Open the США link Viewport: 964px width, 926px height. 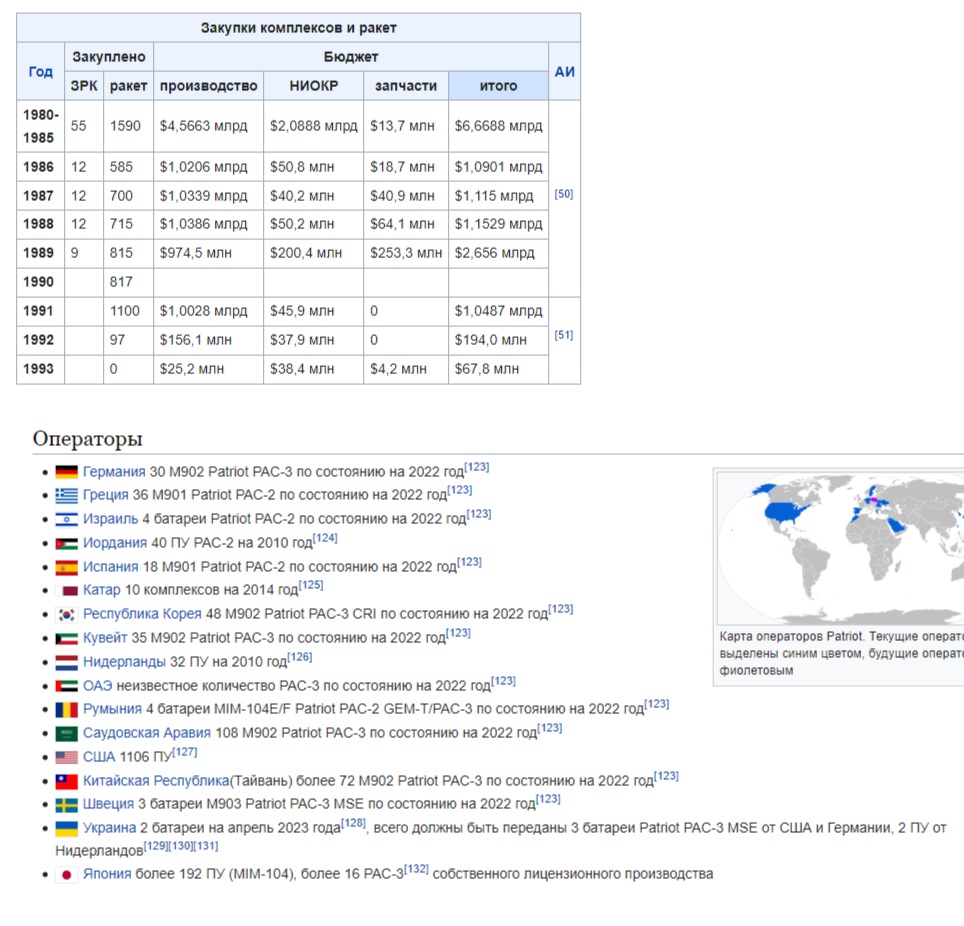[99, 757]
